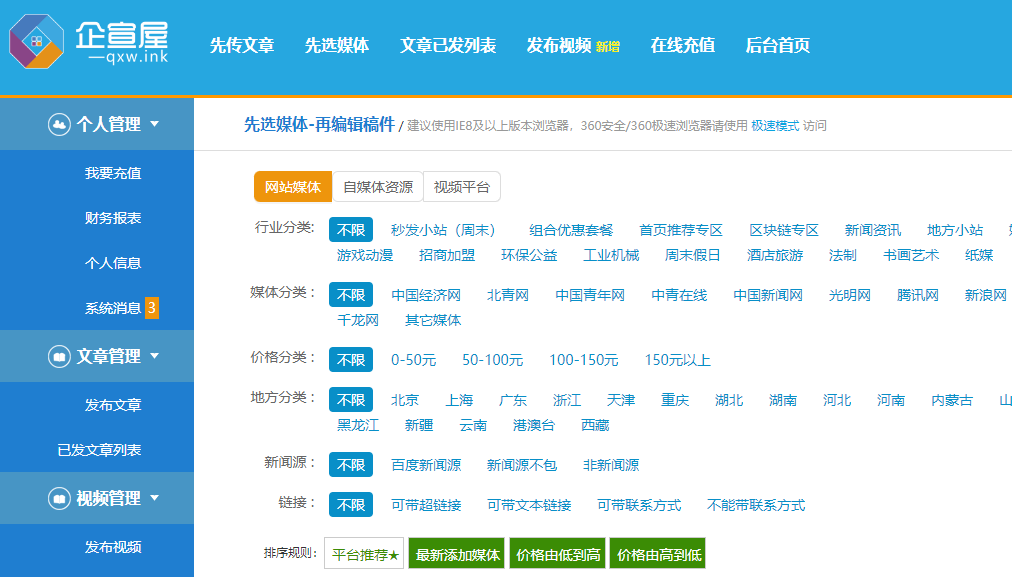
Task: Sort by 价格由低到高
Action: point(558,555)
